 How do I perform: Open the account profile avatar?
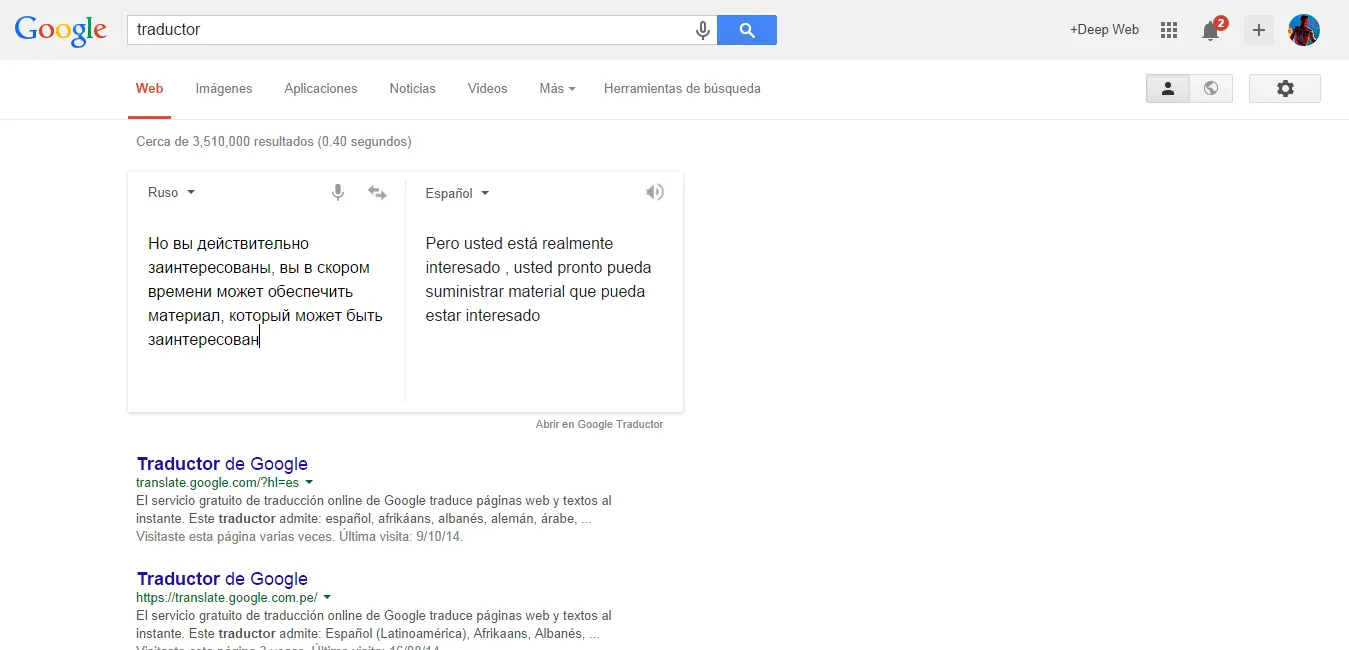[1304, 30]
